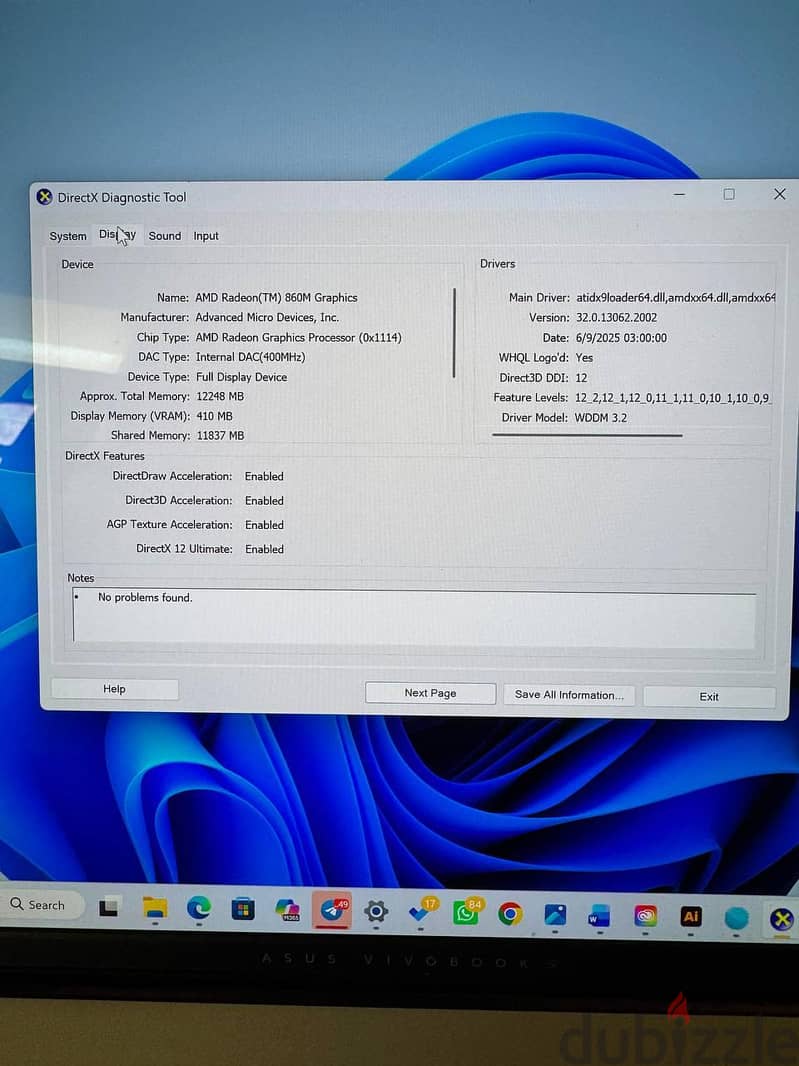
Task: Click the Device panel vertical scrollbar
Action: pos(454,332)
